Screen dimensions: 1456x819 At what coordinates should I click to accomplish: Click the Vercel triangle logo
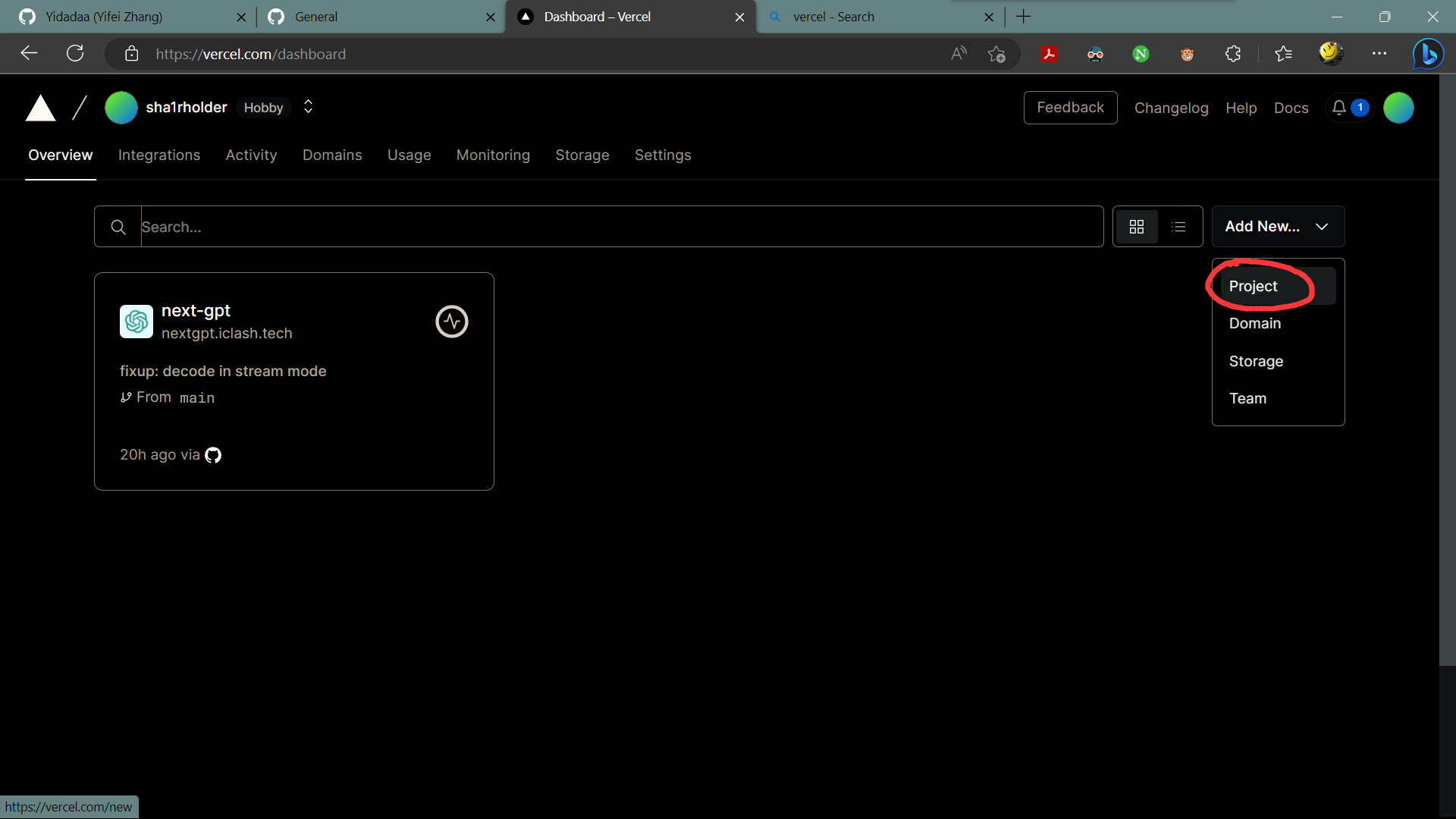point(41,108)
